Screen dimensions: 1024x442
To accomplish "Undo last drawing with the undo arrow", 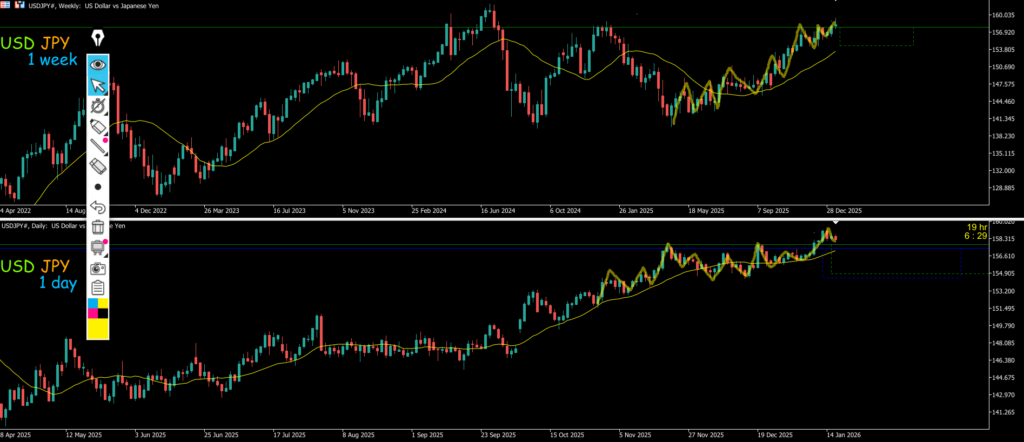I will pyautogui.click(x=98, y=207).
